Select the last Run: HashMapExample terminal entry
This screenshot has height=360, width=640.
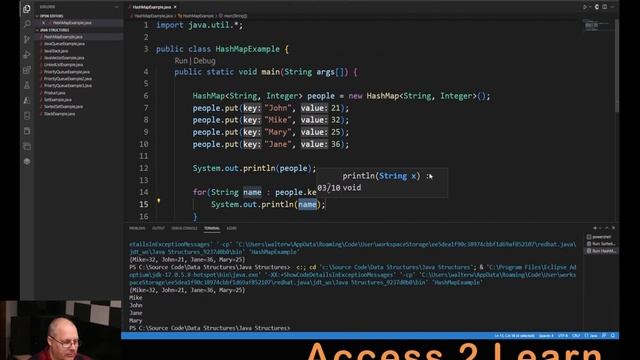click(x=601, y=251)
